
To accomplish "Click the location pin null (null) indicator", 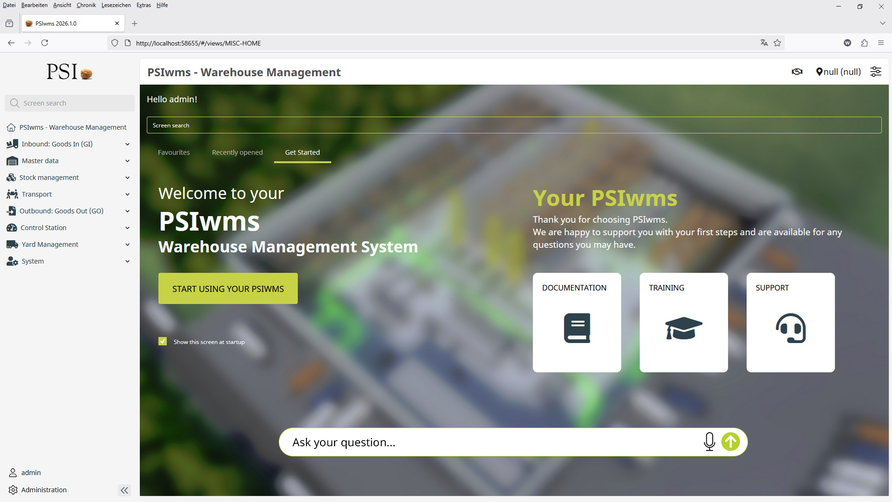I will point(838,72).
